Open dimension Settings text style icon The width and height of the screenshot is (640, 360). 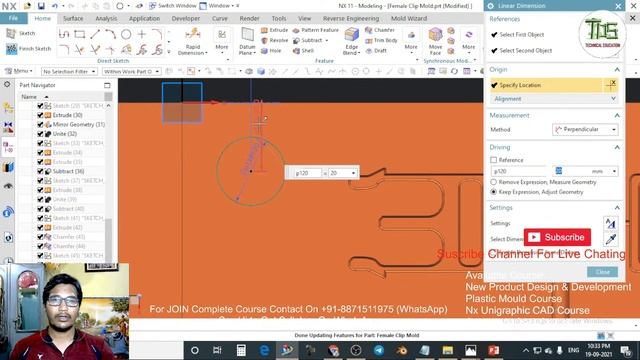[610, 223]
